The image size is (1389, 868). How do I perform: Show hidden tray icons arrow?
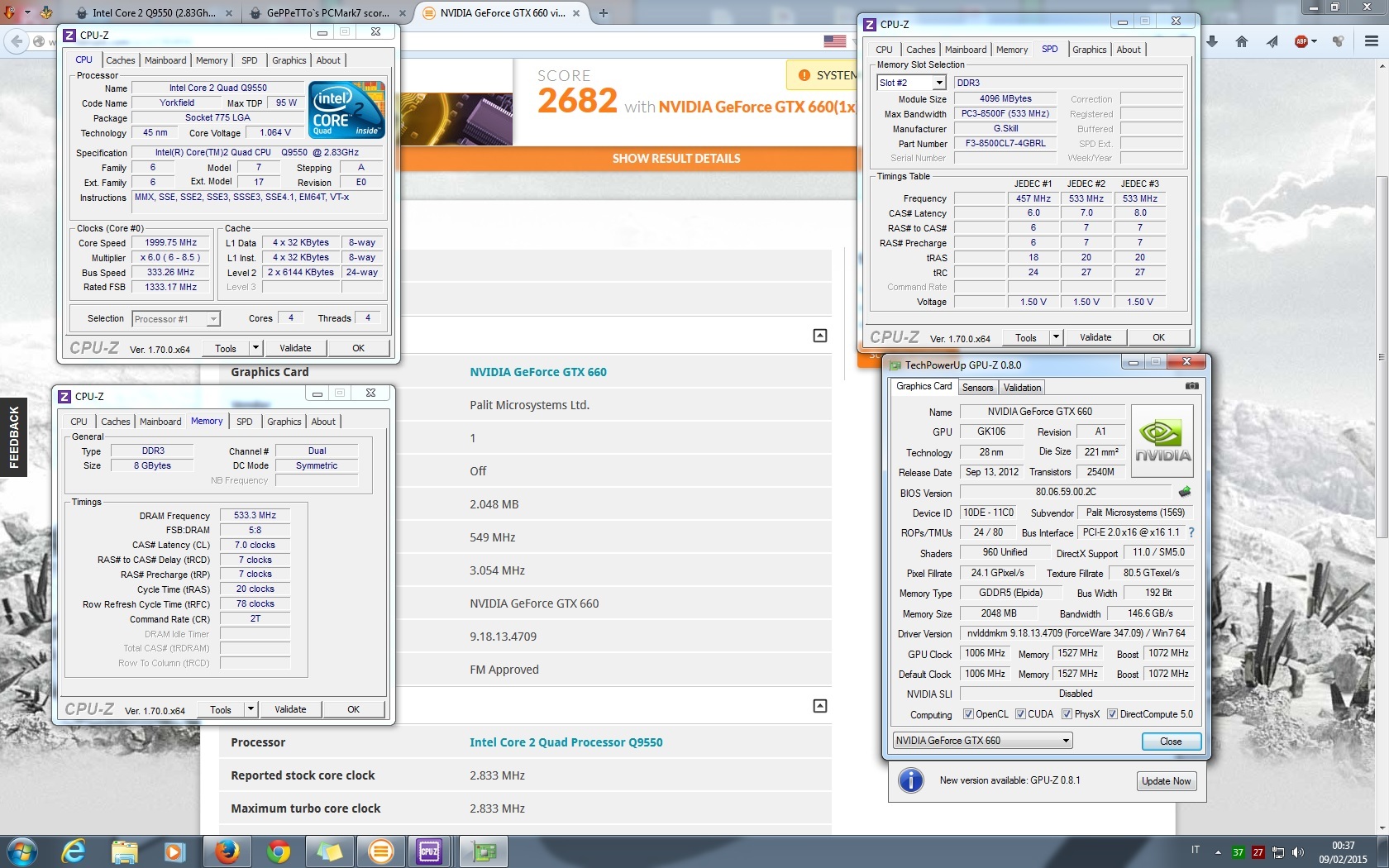pos(1218,852)
